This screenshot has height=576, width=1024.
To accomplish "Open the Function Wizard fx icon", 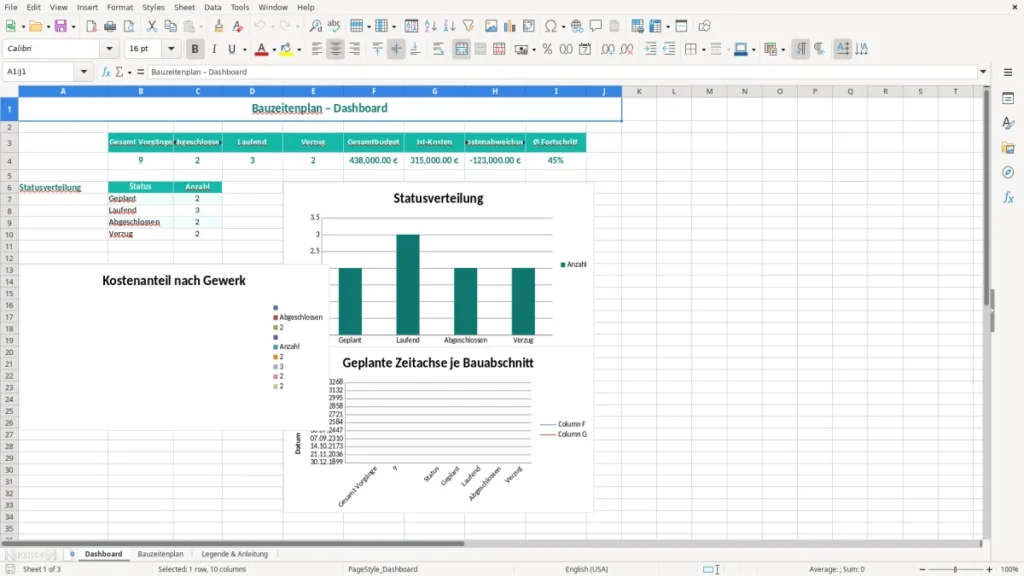I will click(x=106, y=72).
